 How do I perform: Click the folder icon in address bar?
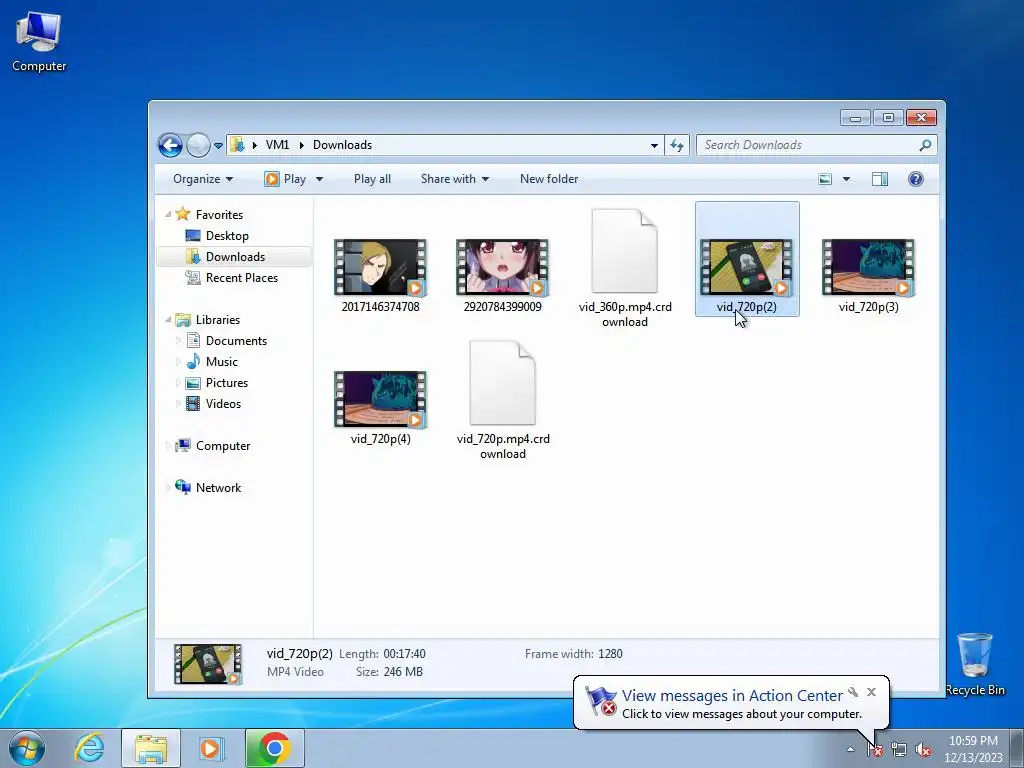point(238,145)
